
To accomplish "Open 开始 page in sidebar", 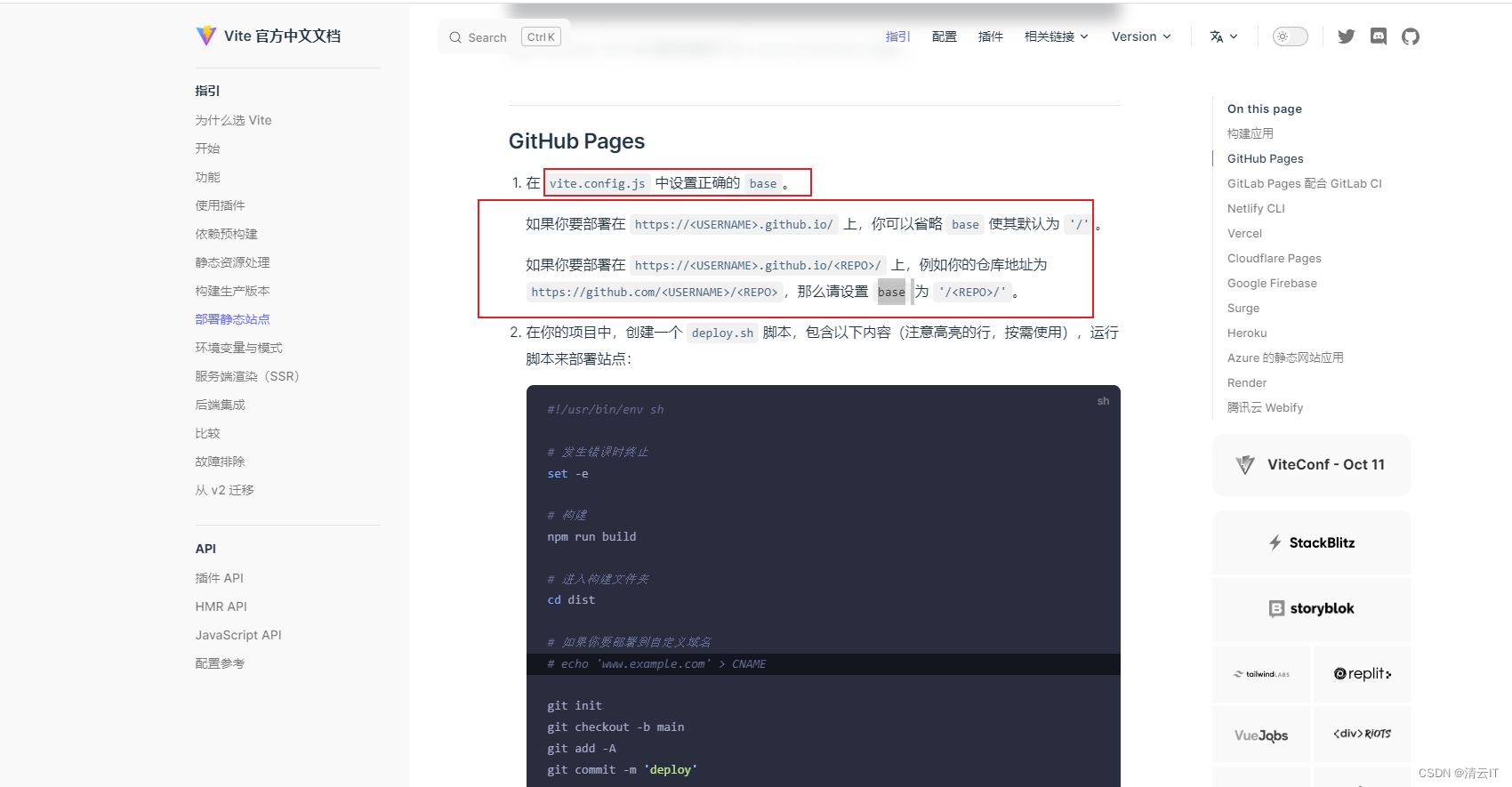I will (x=208, y=149).
